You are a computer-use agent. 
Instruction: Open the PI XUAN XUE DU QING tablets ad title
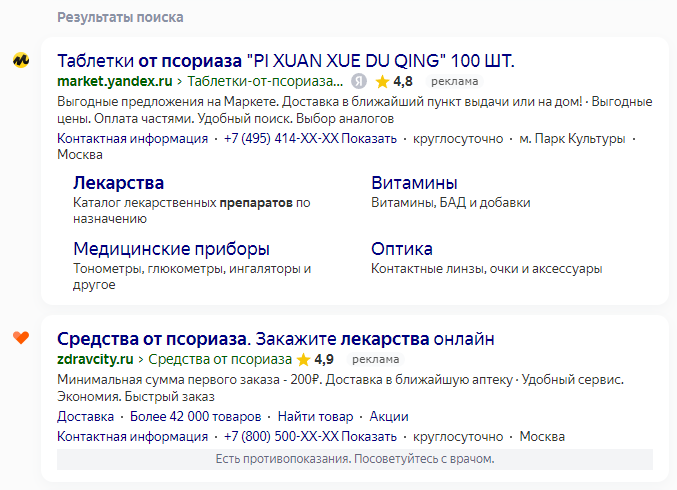pos(286,61)
